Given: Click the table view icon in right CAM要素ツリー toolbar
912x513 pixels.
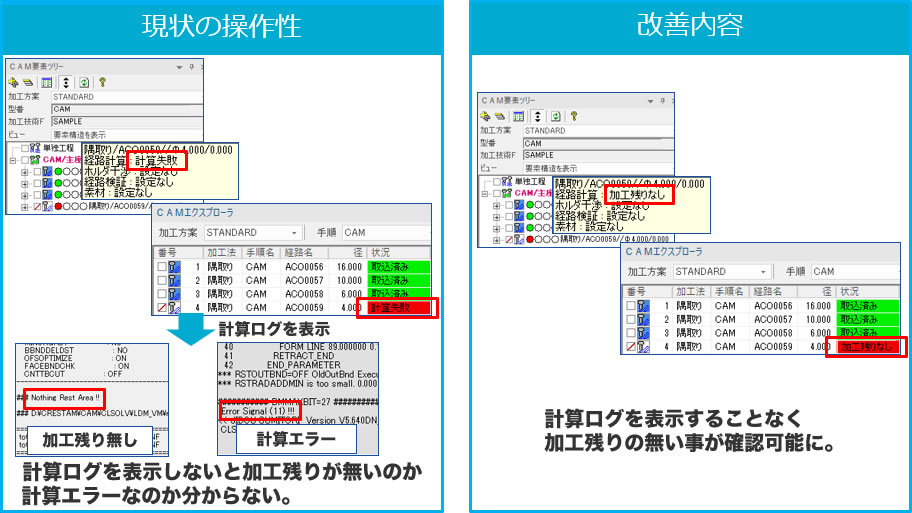Looking at the screenshot, I should (519, 116).
